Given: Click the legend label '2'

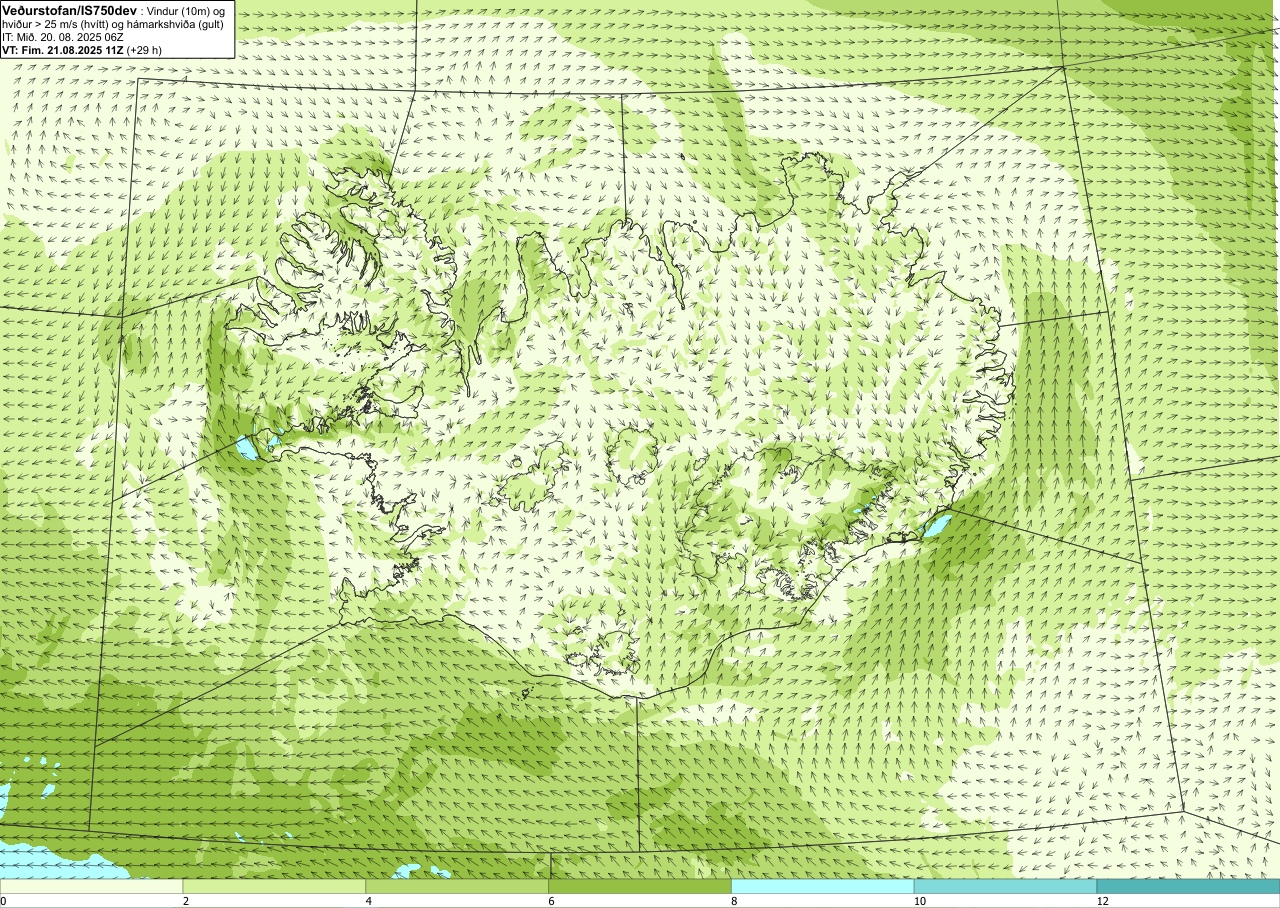Looking at the screenshot, I should 186,901.
